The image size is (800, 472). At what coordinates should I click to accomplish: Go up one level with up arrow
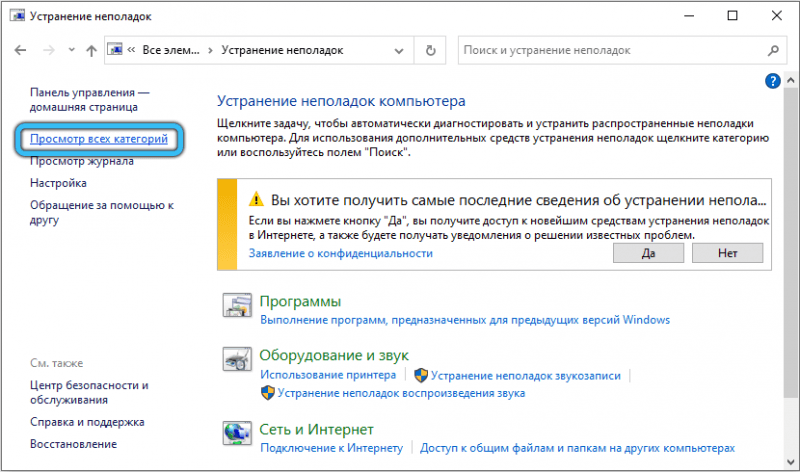(91, 50)
